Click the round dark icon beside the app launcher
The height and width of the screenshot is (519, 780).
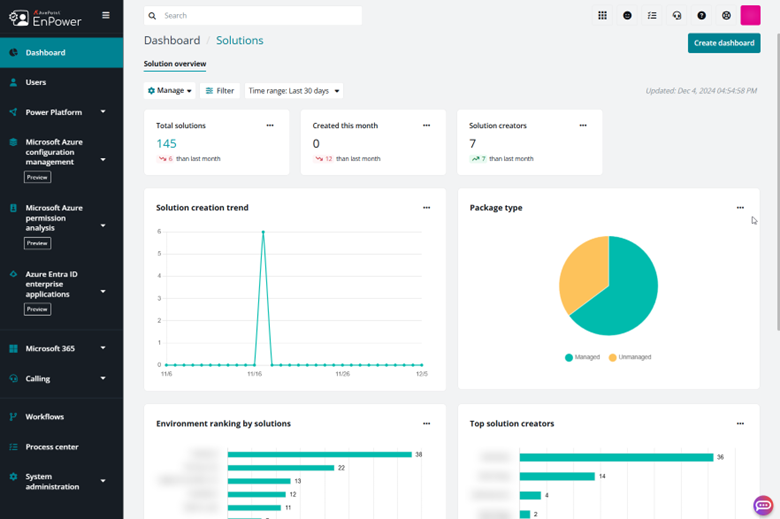(x=627, y=15)
